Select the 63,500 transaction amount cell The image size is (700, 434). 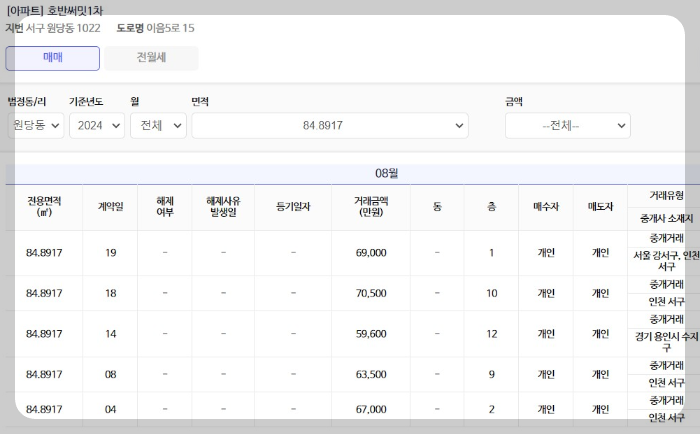point(371,375)
